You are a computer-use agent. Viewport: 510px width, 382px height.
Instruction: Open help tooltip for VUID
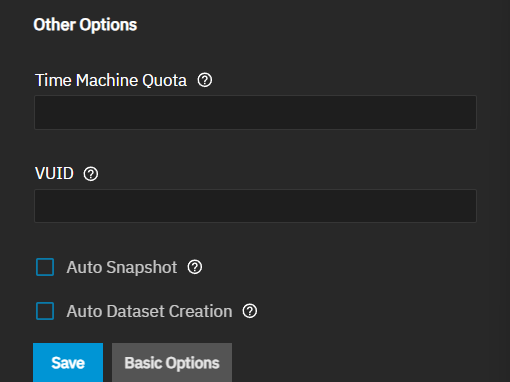[x=91, y=174]
